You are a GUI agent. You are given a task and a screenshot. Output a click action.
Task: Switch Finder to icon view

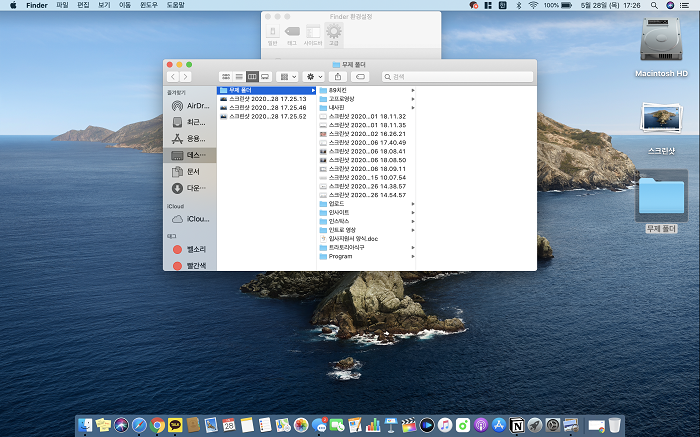click(x=226, y=77)
